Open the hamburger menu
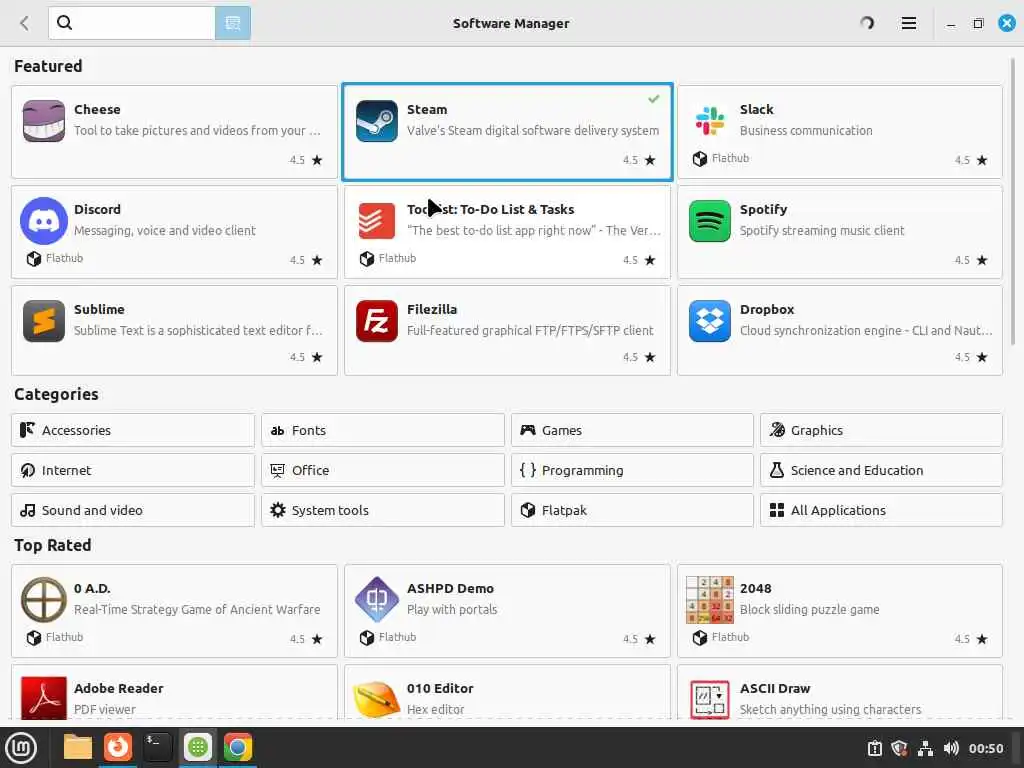 [908, 24]
